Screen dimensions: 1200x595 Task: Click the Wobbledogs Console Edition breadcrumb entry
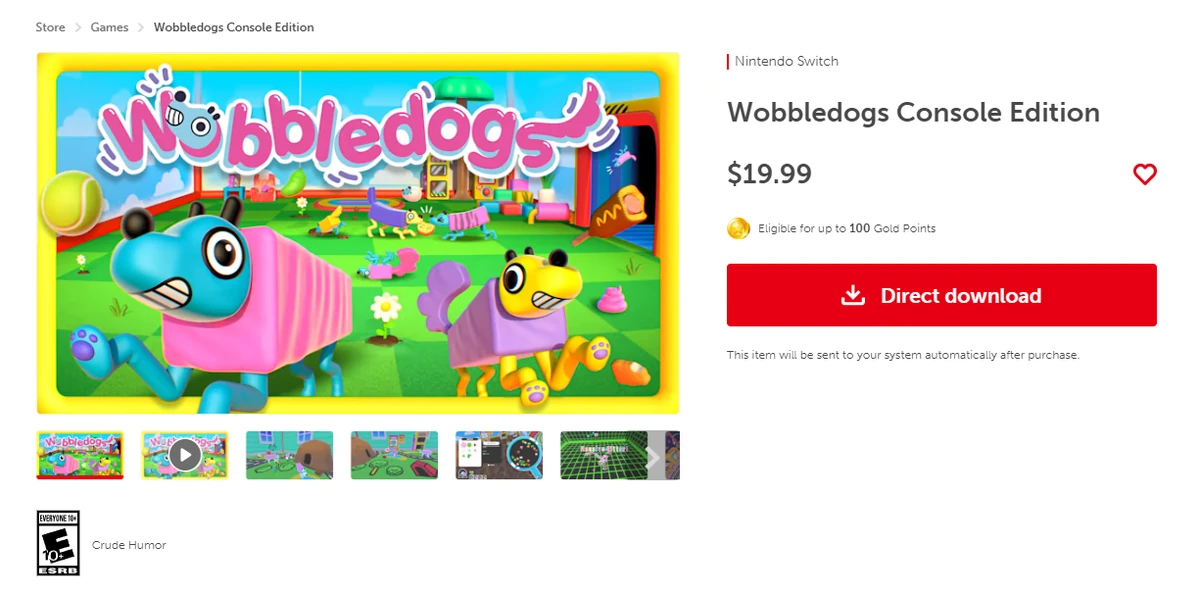[233, 27]
